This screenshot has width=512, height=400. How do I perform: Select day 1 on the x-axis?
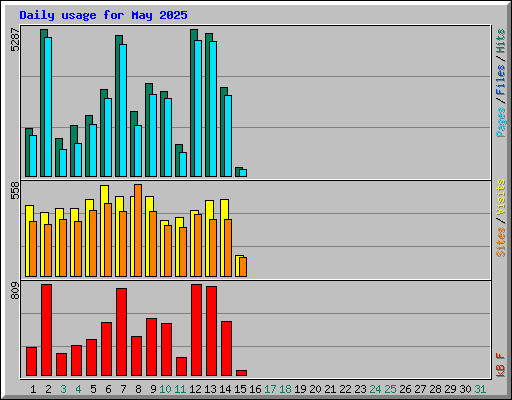(x=33, y=389)
